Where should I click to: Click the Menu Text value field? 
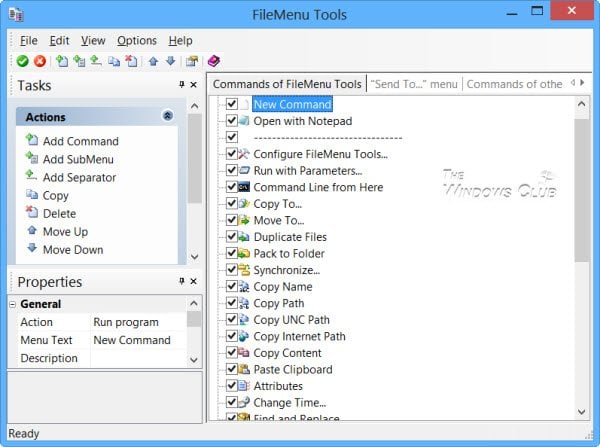pos(139,340)
